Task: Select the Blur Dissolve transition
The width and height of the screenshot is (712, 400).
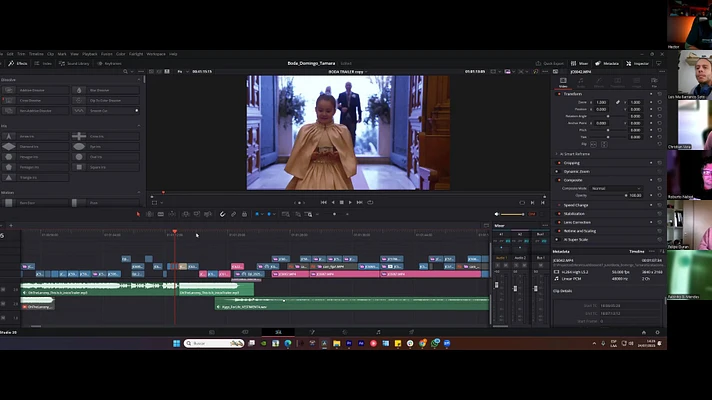Action: (105, 90)
